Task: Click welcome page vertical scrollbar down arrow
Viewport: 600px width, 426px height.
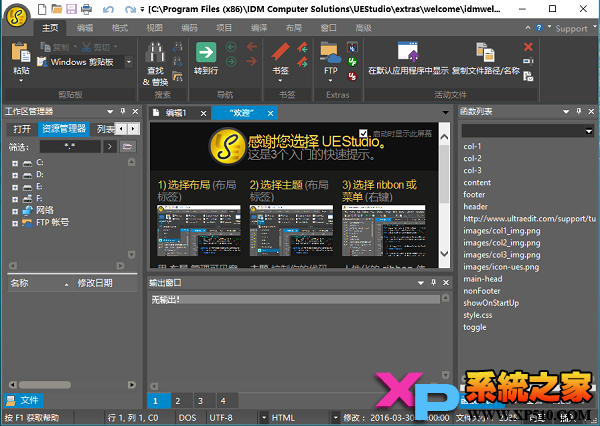Action: point(444,253)
